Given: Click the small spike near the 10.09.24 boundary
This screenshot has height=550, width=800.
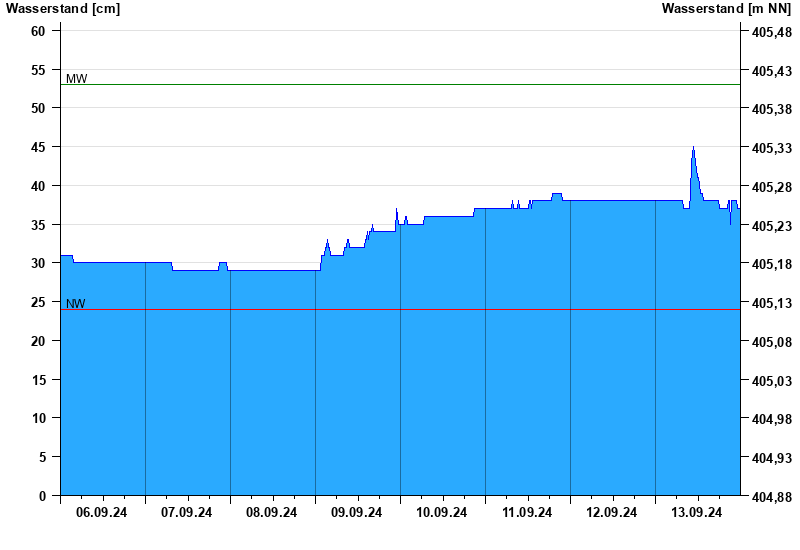Looking at the screenshot, I should pos(396,210).
